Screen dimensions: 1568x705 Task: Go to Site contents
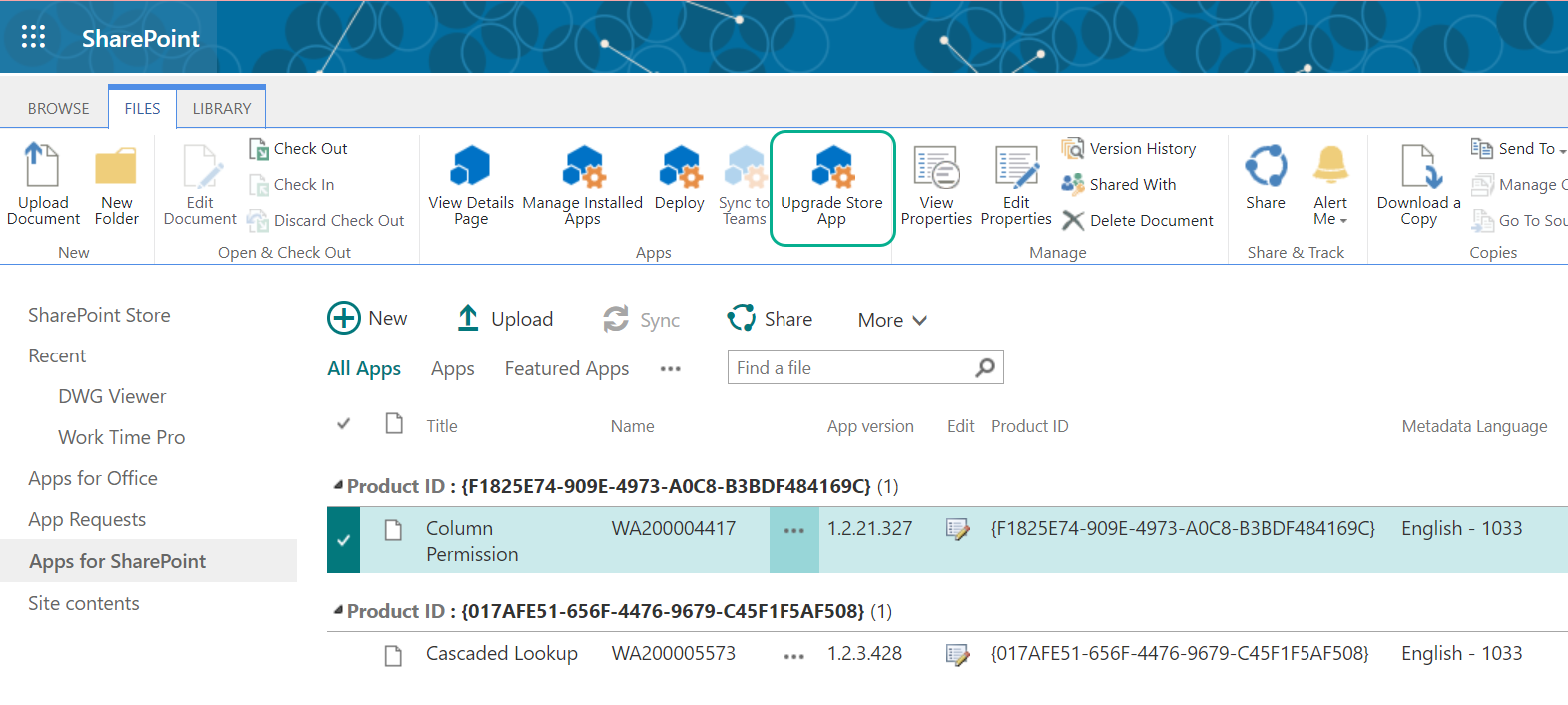[x=84, y=603]
